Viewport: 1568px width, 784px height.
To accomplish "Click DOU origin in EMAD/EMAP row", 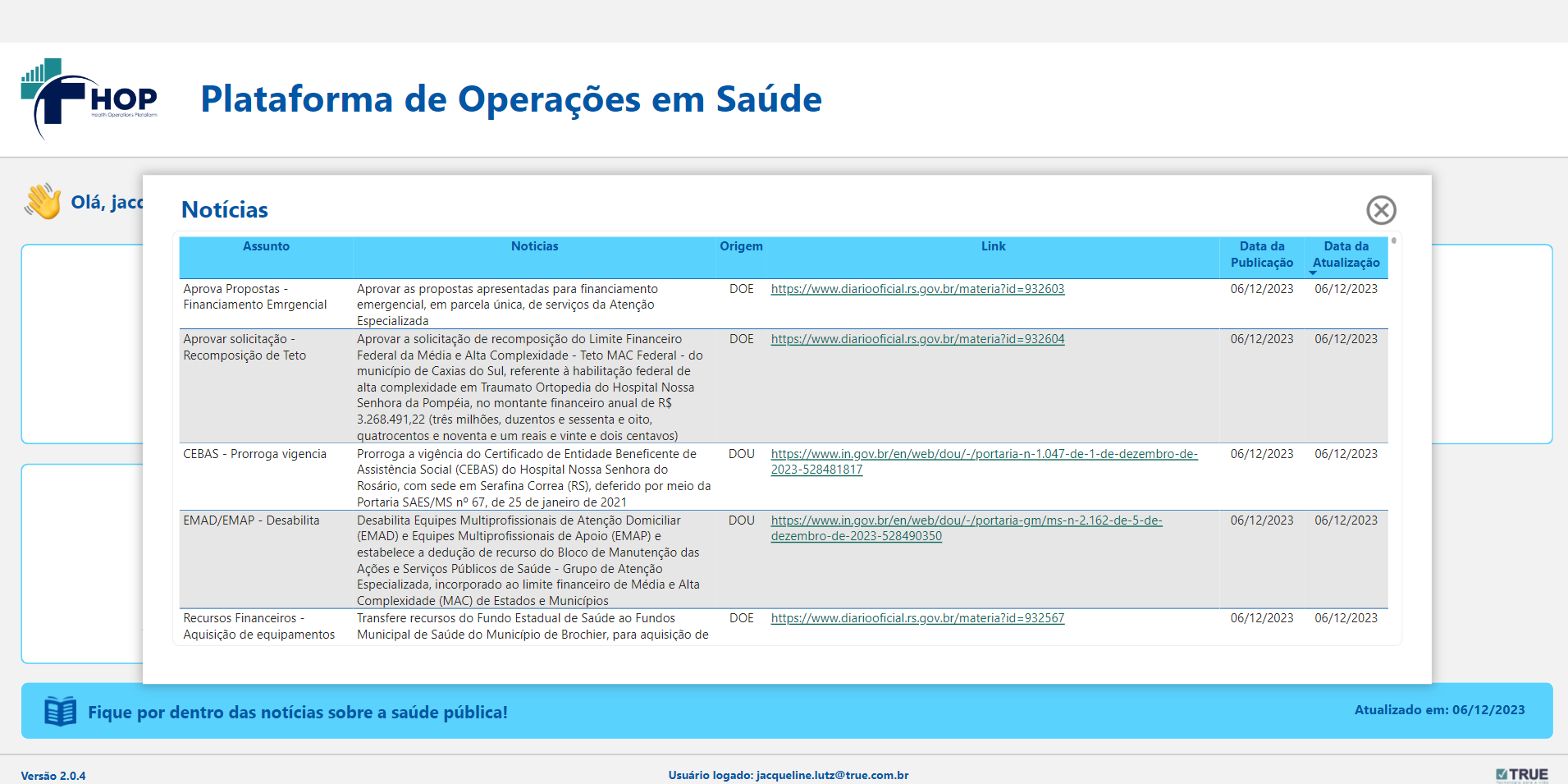I will click(x=741, y=520).
